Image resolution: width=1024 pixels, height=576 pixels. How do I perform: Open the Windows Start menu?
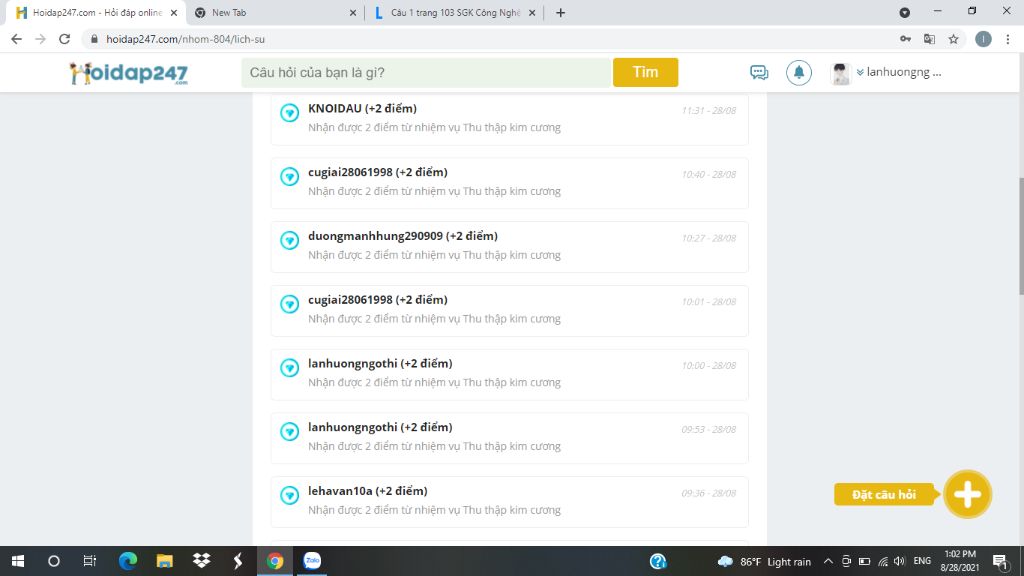18,561
